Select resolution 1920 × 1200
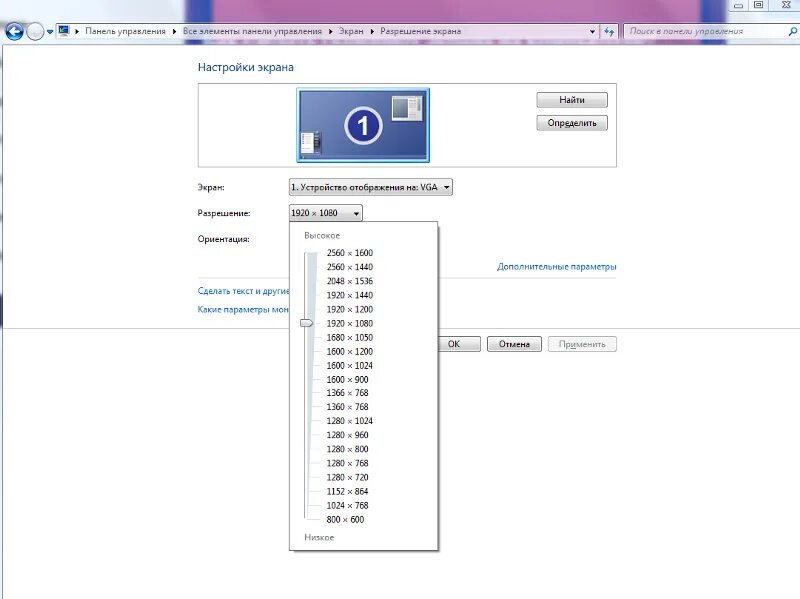 pos(349,309)
